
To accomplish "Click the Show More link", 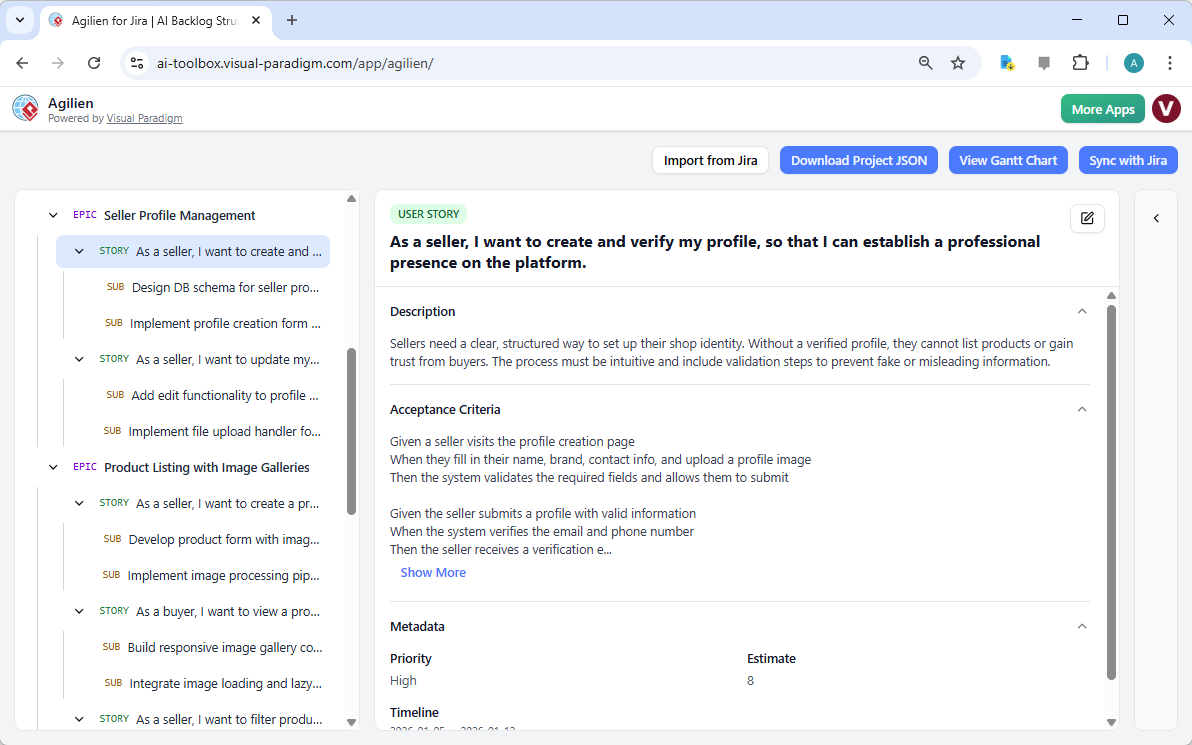I will point(432,571).
